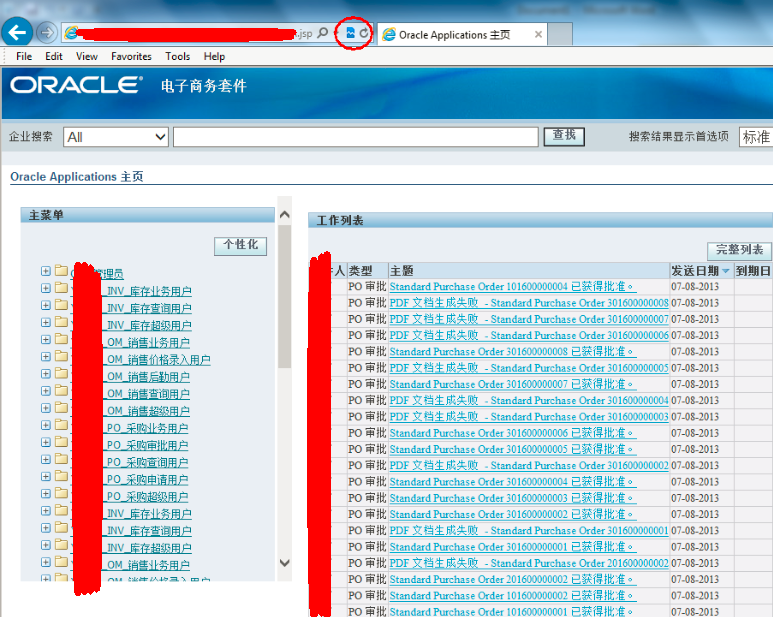Click the 查找 search button

pos(564,136)
